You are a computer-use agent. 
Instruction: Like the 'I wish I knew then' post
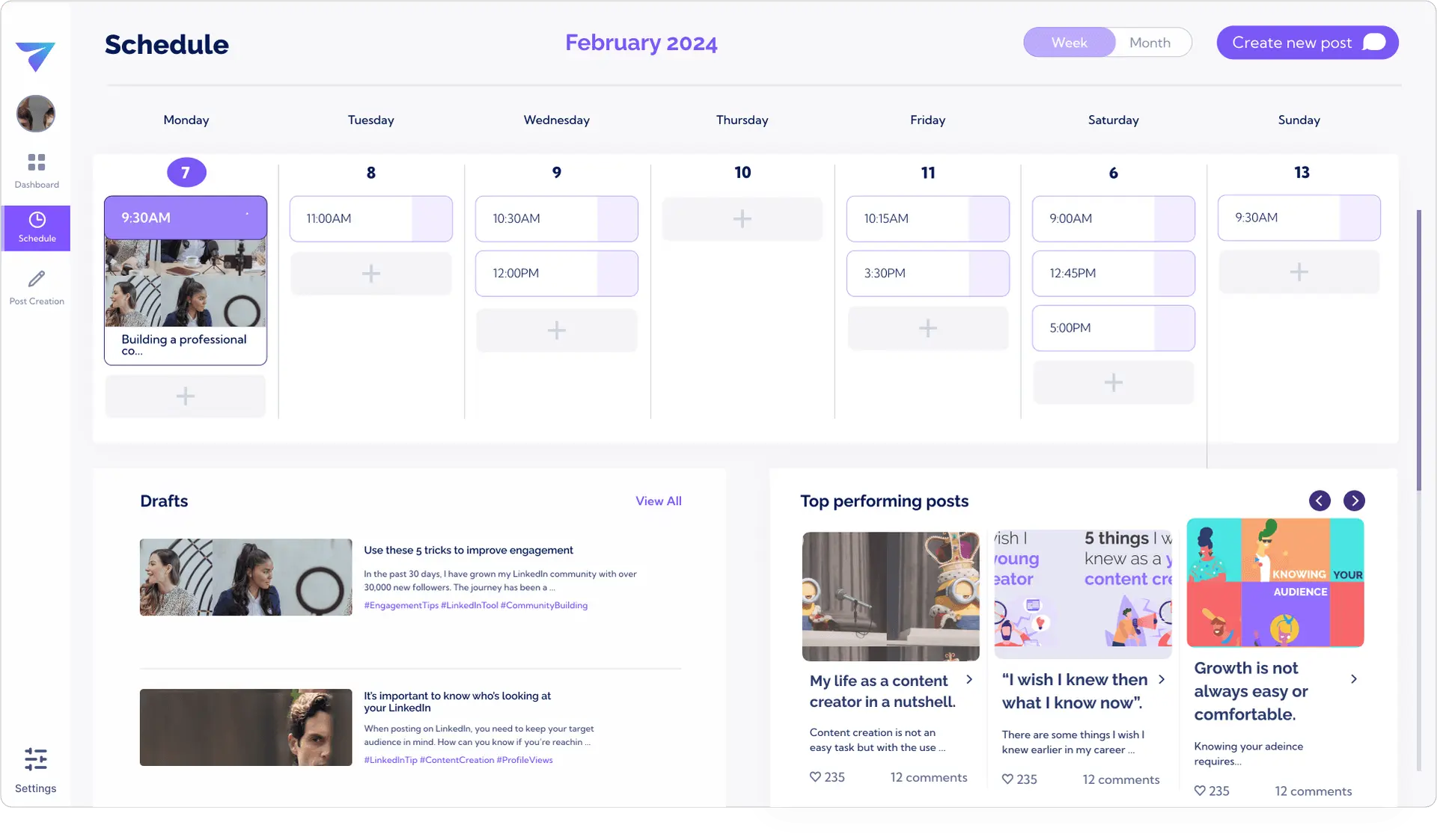1007,779
